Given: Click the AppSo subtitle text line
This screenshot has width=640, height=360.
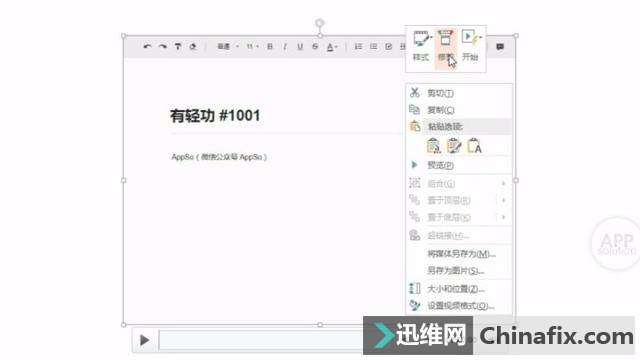Looking at the screenshot, I should tap(219, 157).
